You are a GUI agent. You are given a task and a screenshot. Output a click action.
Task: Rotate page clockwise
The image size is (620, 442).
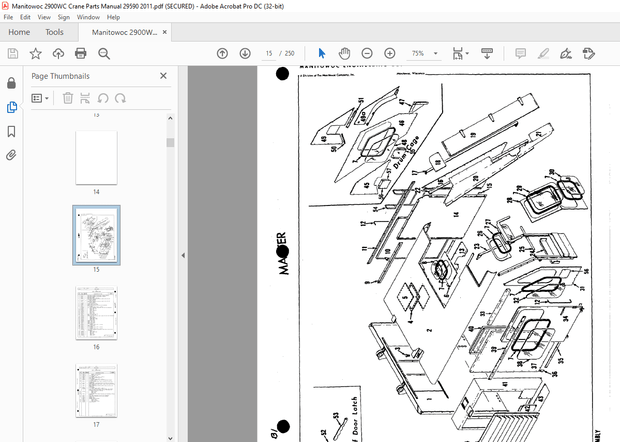coord(120,98)
